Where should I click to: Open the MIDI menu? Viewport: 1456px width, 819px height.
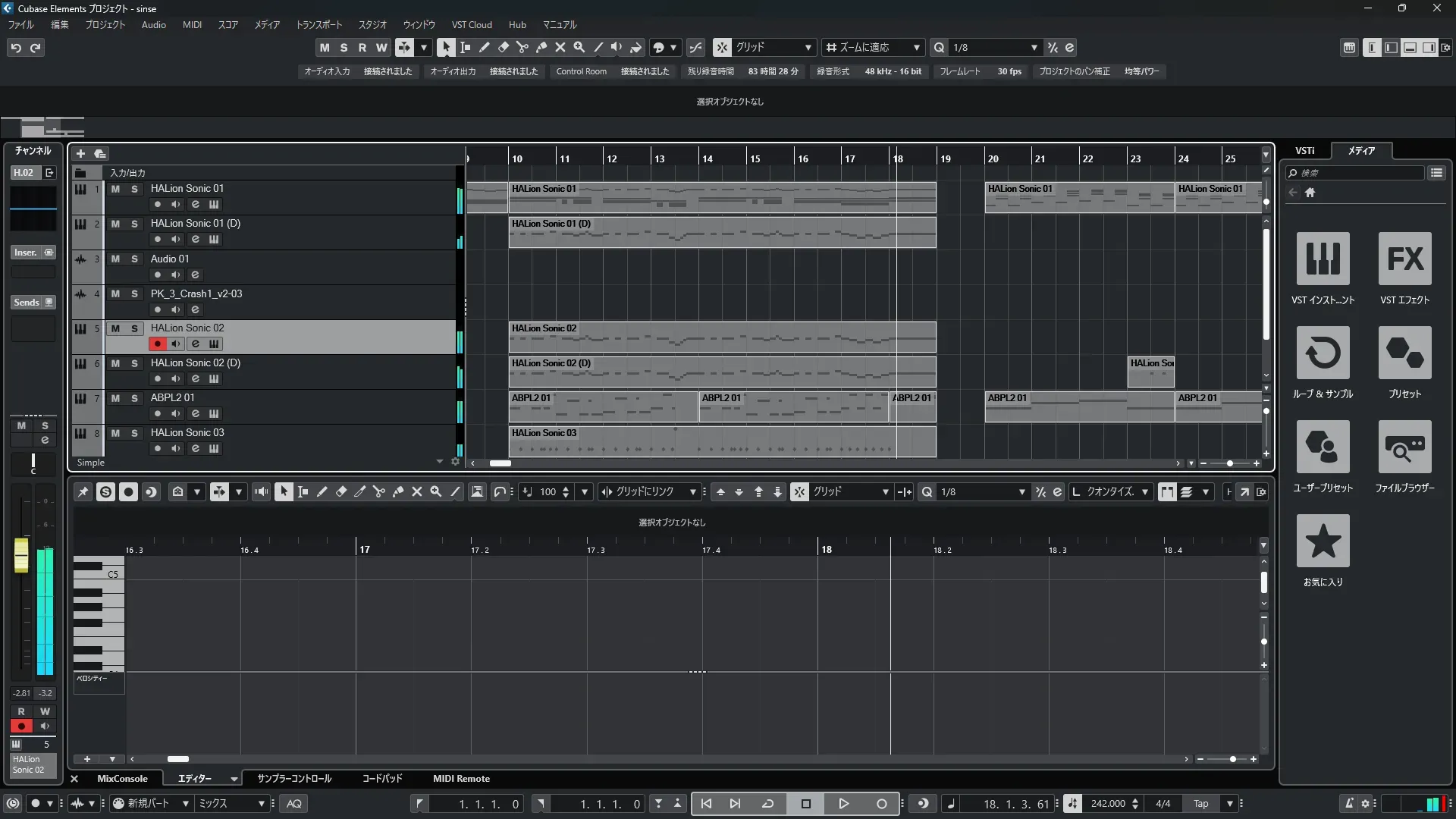tap(192, 25)
